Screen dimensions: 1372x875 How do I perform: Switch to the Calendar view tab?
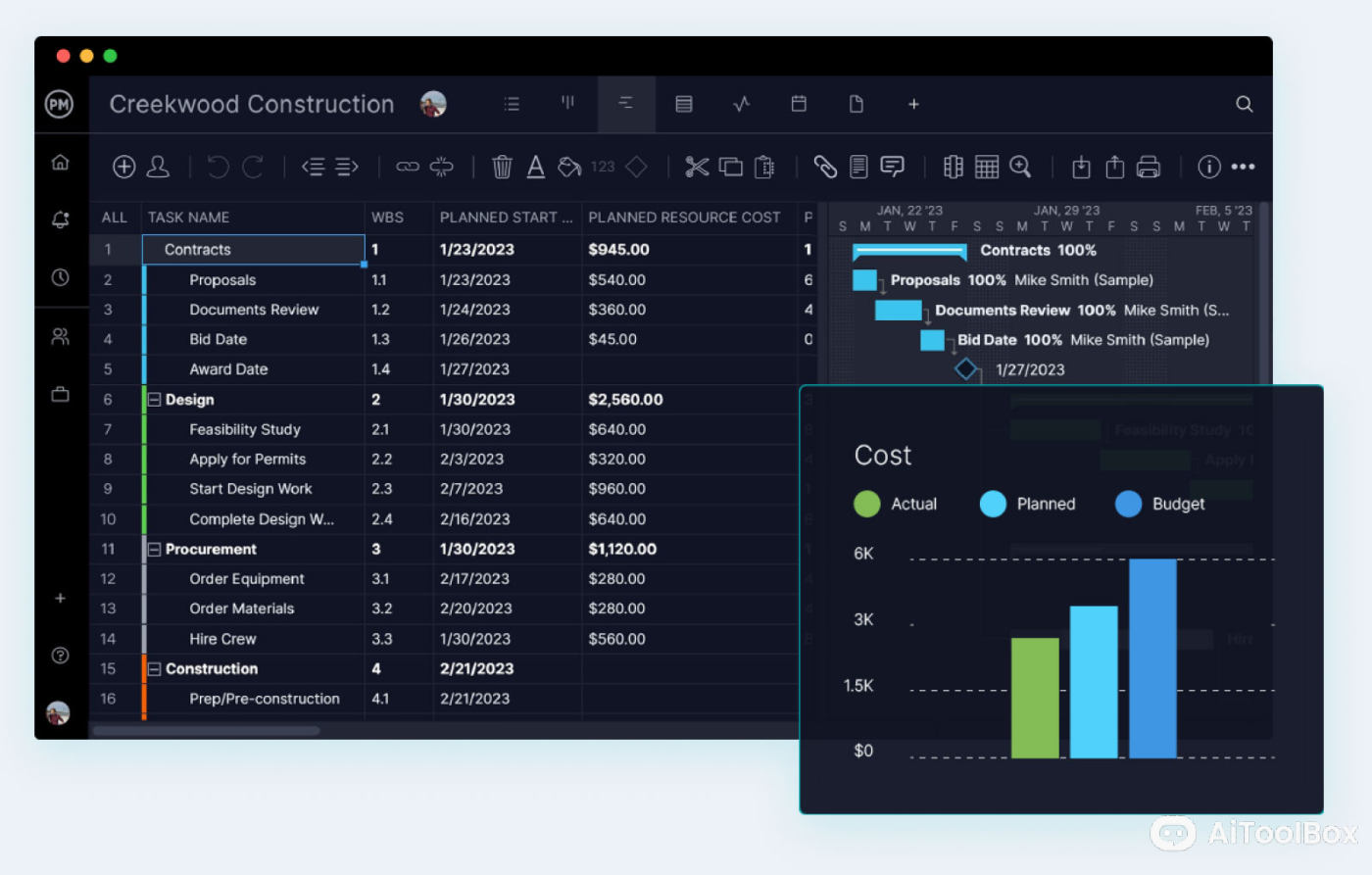[799, 105]
